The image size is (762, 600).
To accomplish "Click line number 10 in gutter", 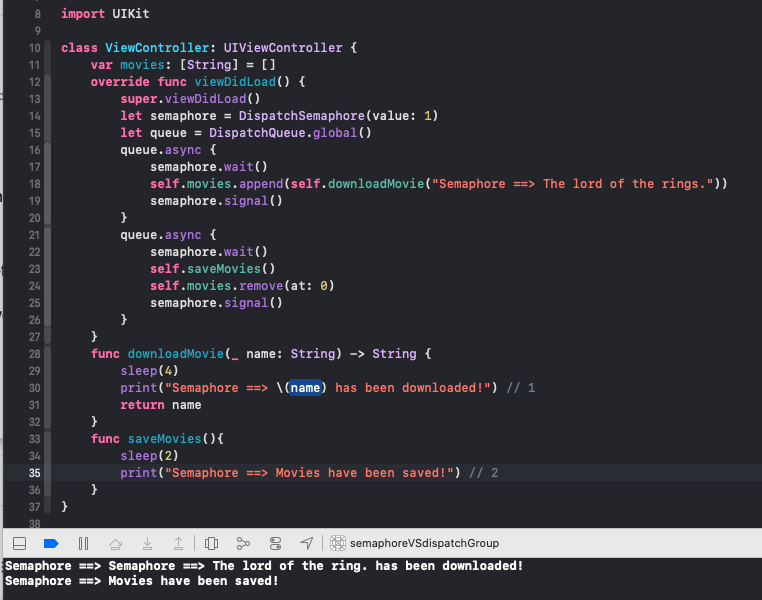I will [x=35, y=48].
